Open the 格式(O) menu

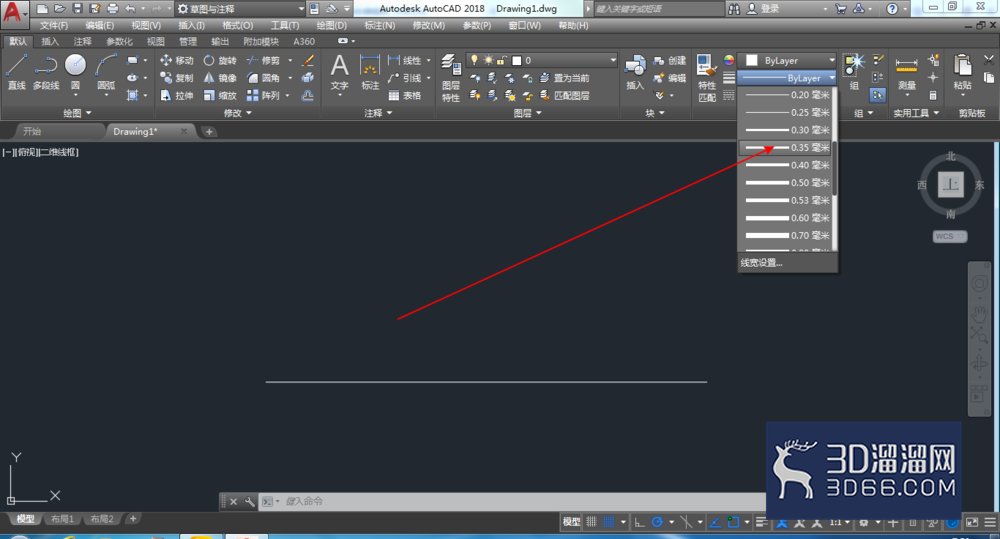click(238, 26)
